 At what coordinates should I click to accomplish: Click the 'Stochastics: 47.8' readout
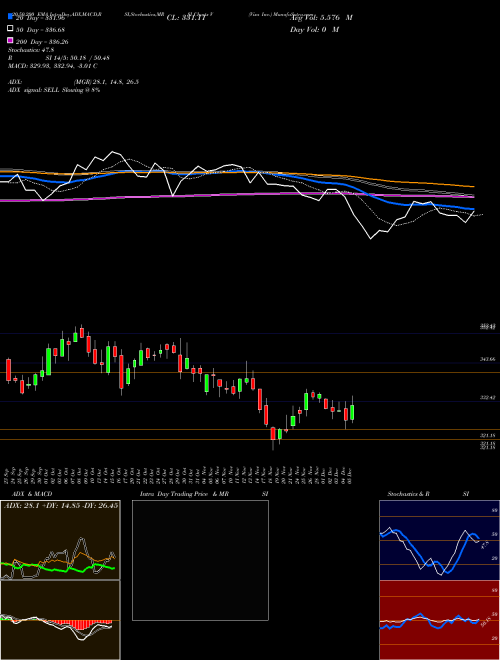(31, 50)
